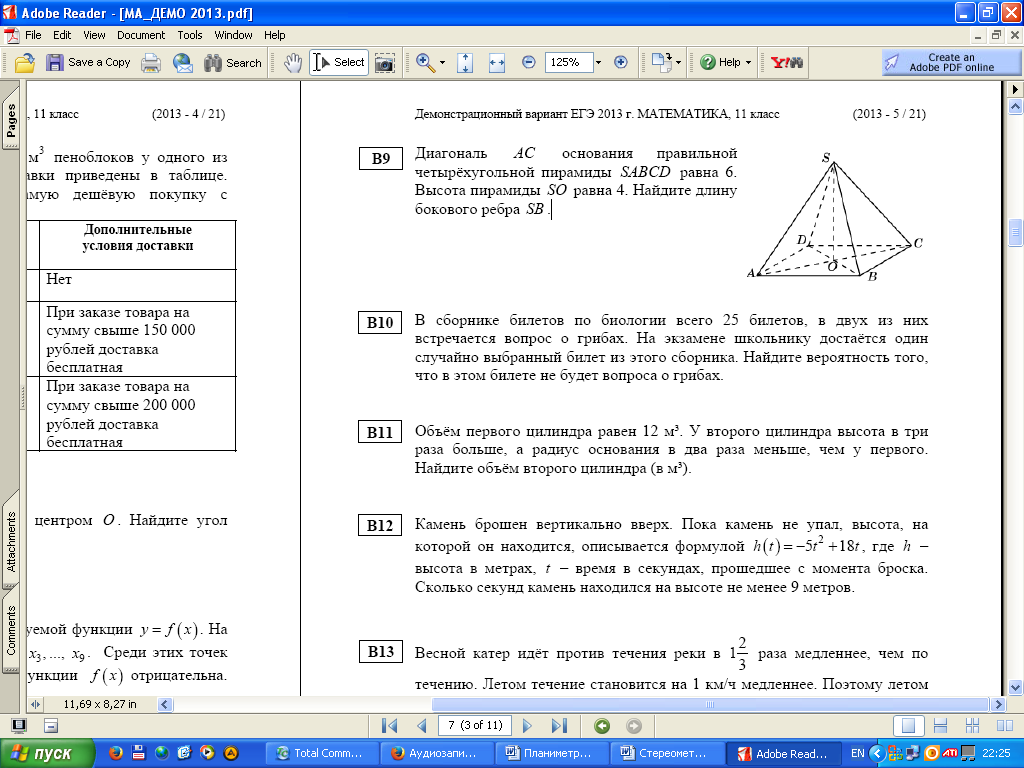
Task: Click the rotate/pages view icon
Action: (661, 63)
